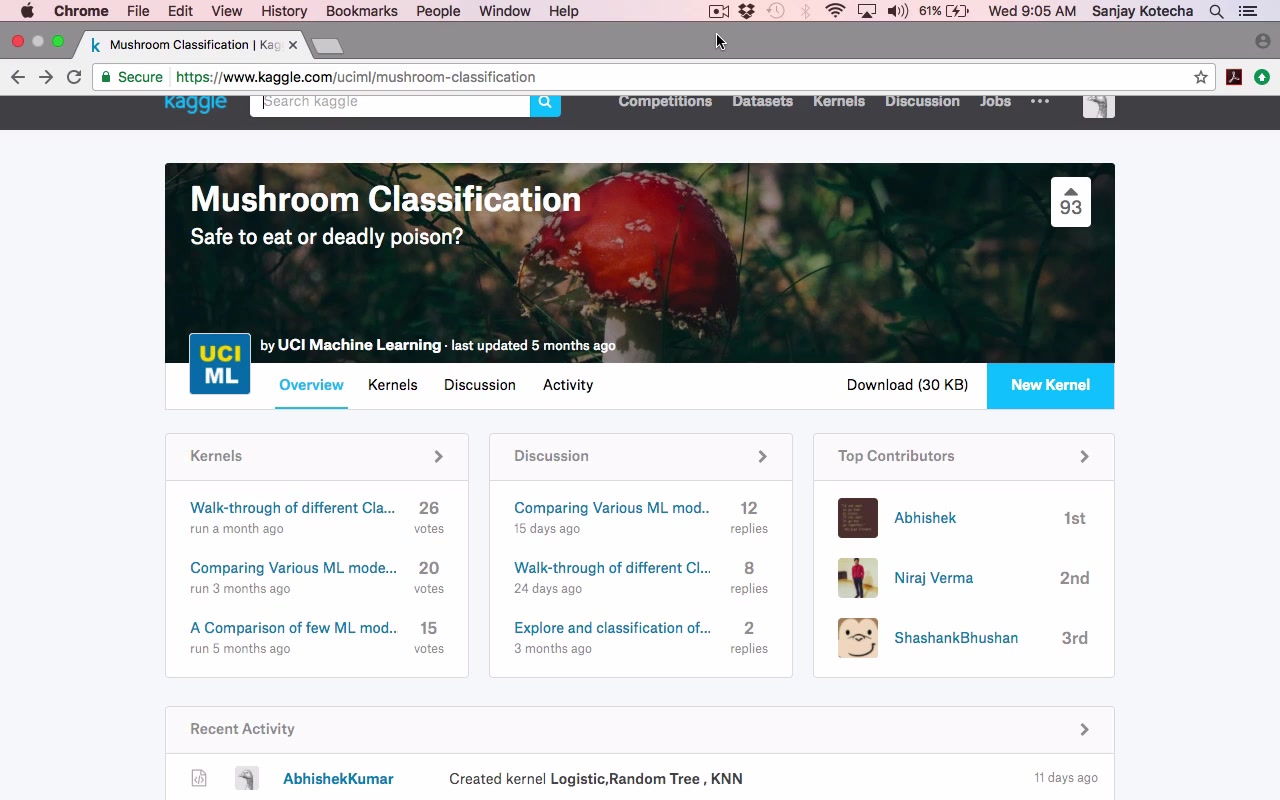Viewport: 1280px width, 800px height.
Task: Click the Chrome profile icon at tab bar end
Action: pyautogui.click(x=1262, y=42)
